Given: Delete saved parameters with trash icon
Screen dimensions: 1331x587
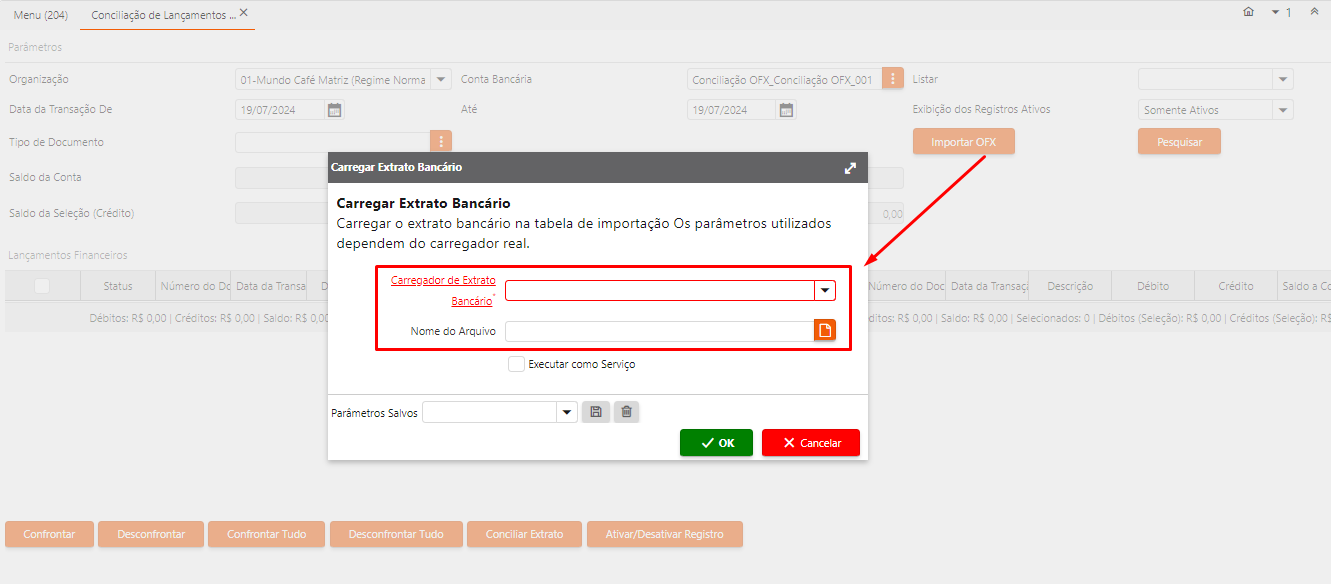Looking at the screenshot, I should 626,412.
